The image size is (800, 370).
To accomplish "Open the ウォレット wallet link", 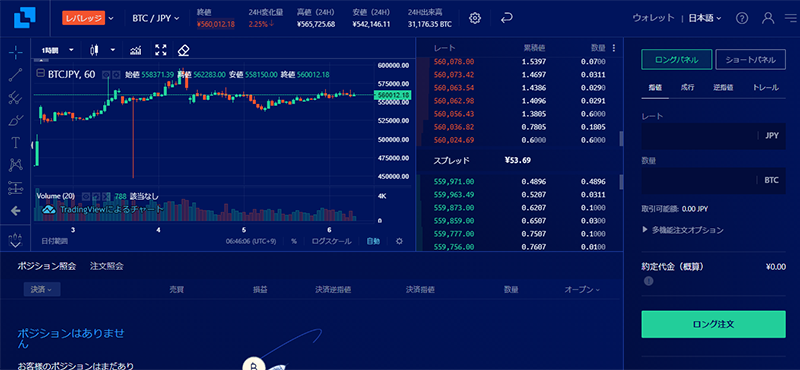I will click(x=653, y=18).
